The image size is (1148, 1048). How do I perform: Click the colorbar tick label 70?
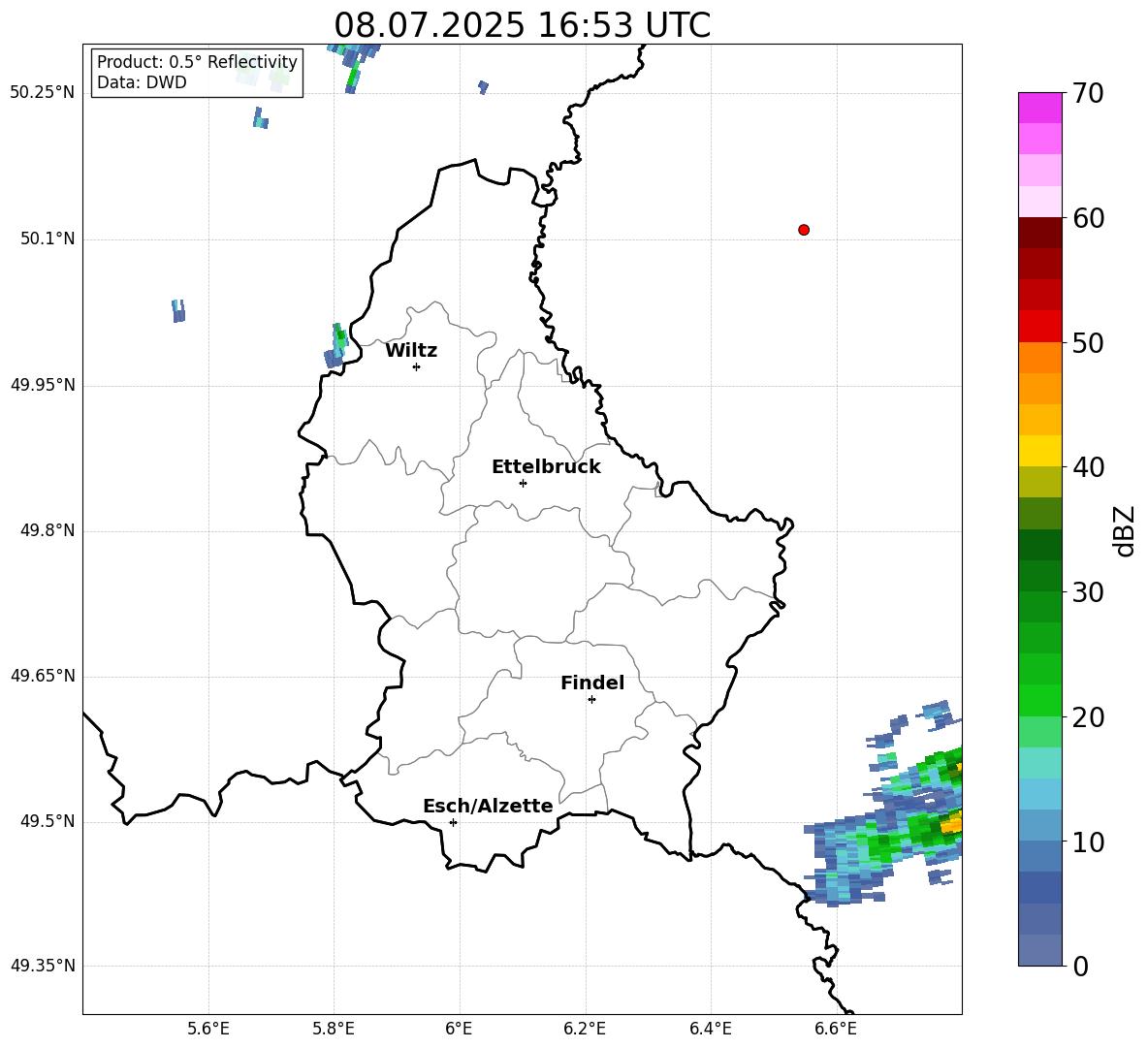coord(1088,94)
